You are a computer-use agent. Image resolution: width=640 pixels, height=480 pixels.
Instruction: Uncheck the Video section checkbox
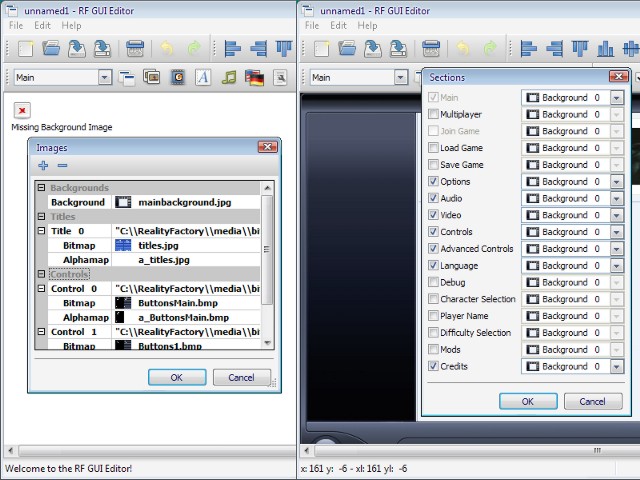tap(433, 215)
